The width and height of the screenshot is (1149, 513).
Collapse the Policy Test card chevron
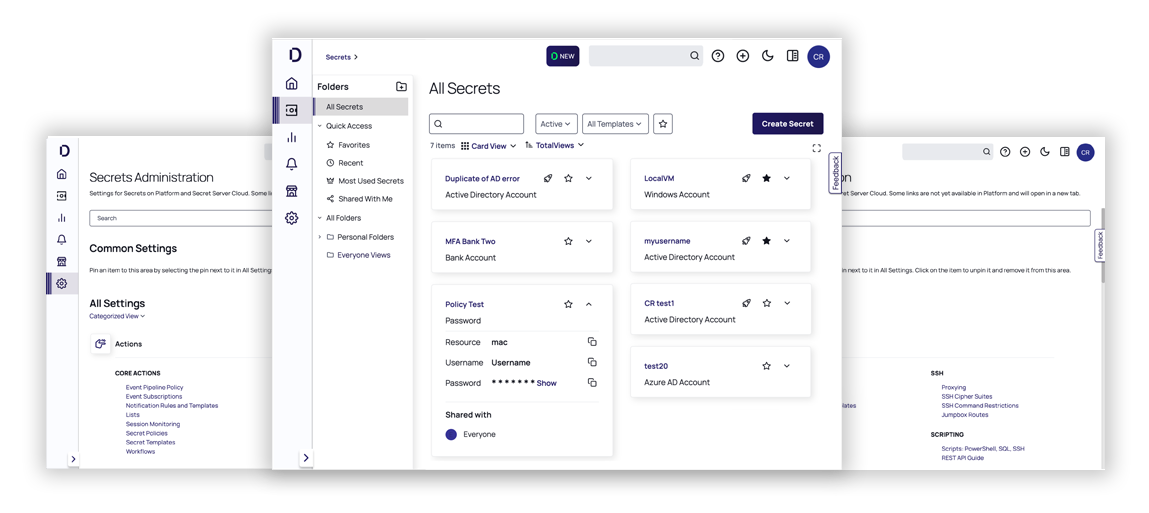click(589, 304)
